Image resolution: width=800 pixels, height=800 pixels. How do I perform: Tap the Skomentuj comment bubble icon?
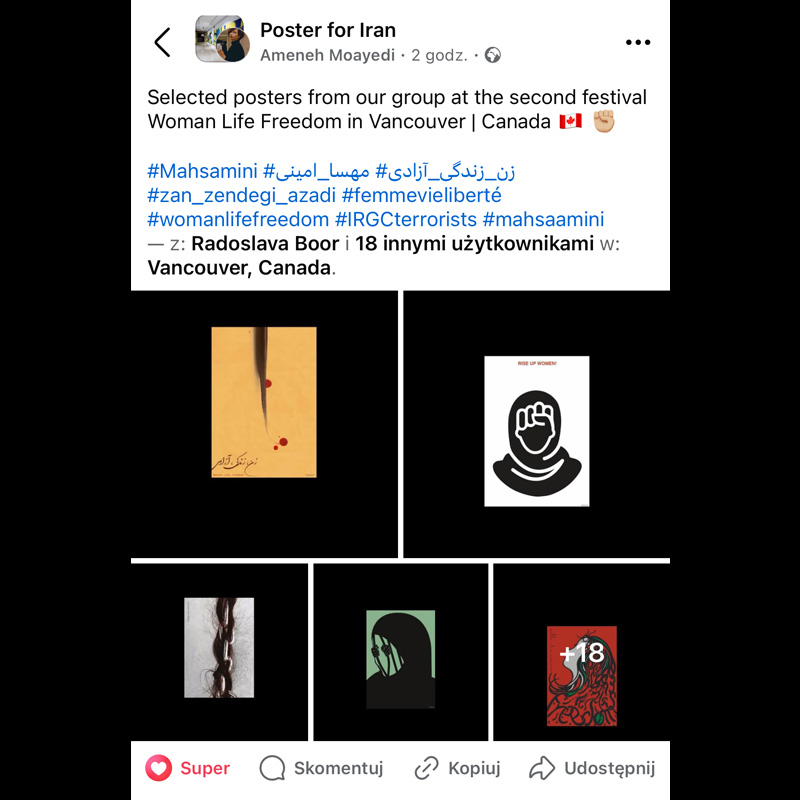pyautogui.click(x=272, y=768)
